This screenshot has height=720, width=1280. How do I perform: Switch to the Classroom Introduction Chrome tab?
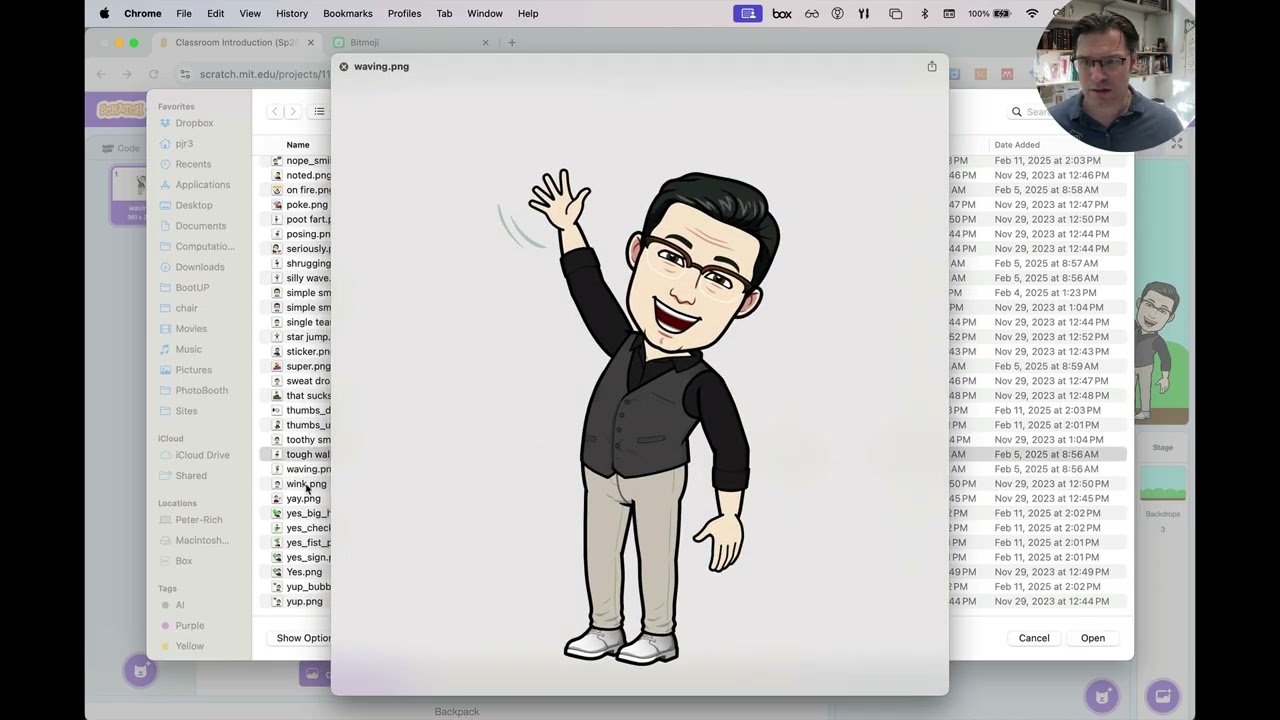coord(237,43)
